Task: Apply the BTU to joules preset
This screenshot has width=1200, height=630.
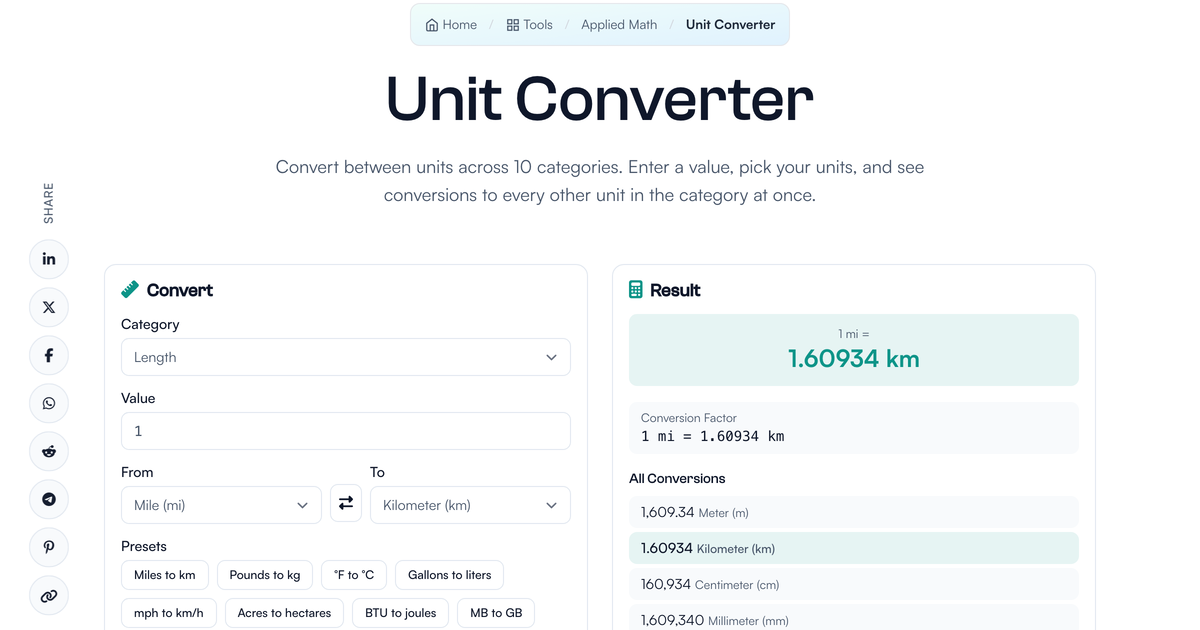Action: point(400,613)
